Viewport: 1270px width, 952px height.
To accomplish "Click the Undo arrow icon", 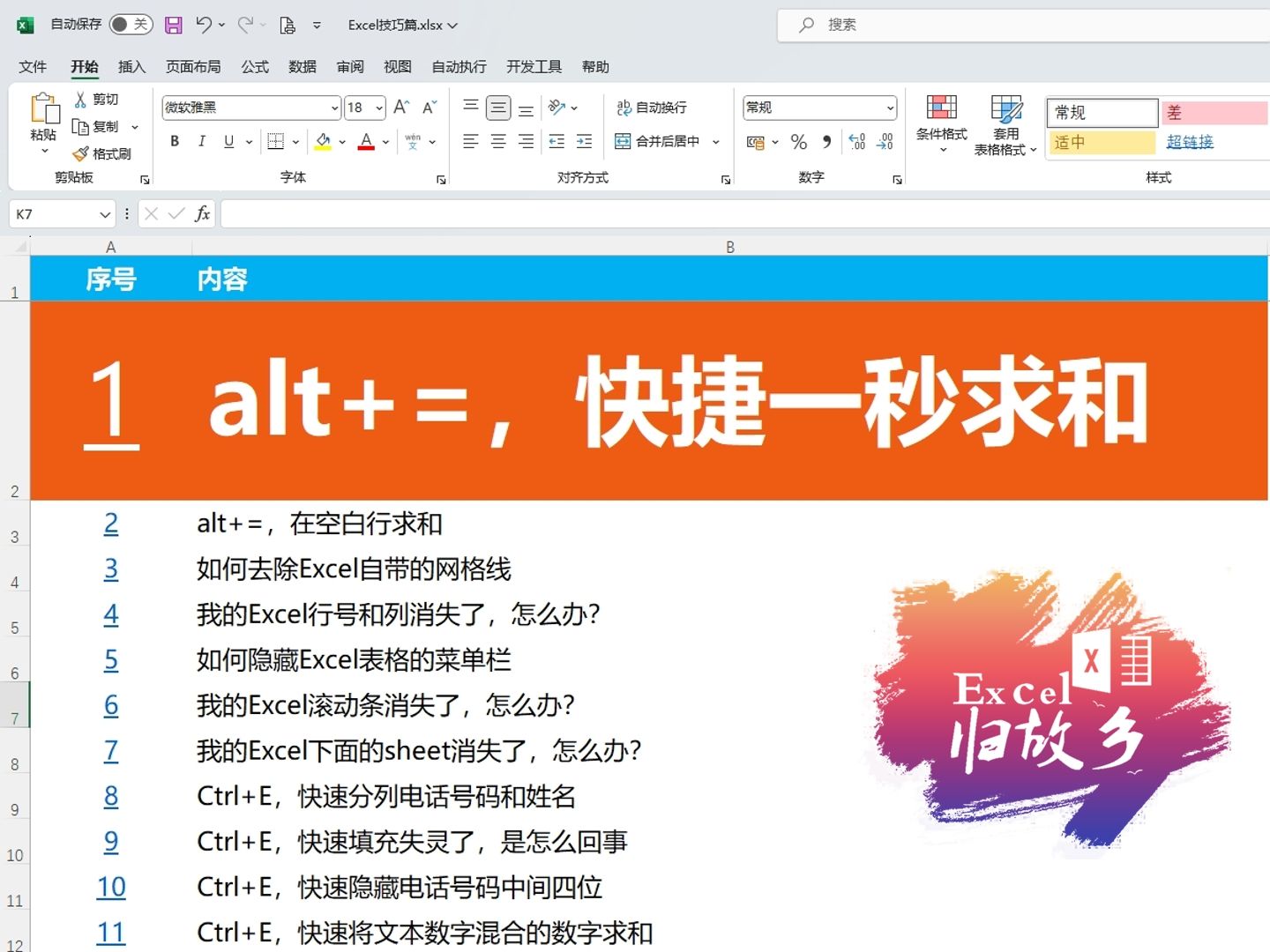I will coord(204,25).
